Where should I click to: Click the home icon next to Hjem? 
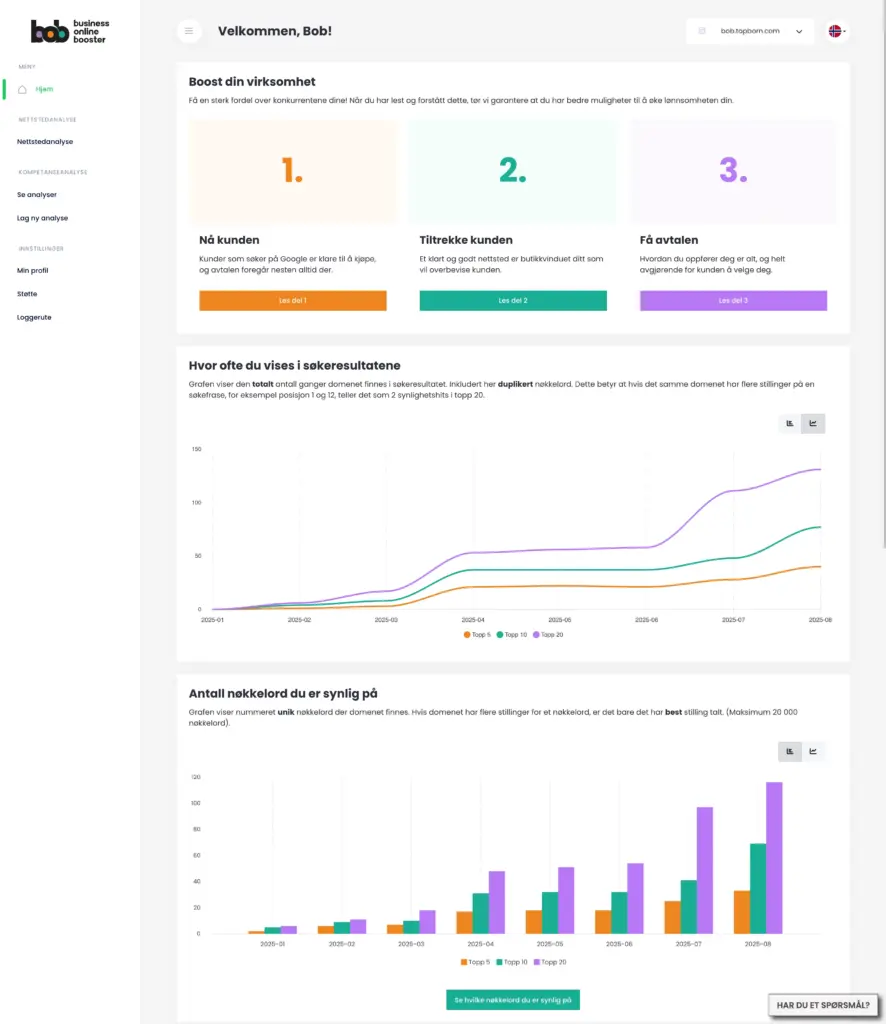click(22, 89)
